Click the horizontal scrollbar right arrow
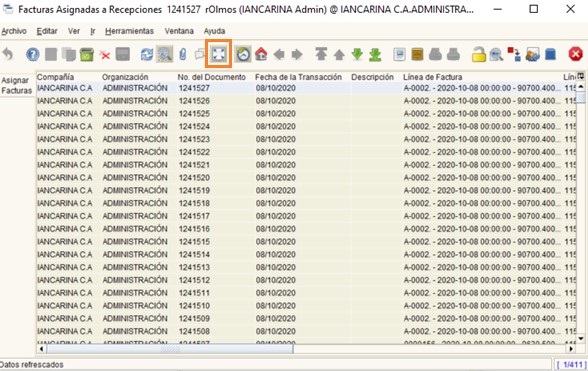This screenshot has width=588, height=371. point(571,349)
